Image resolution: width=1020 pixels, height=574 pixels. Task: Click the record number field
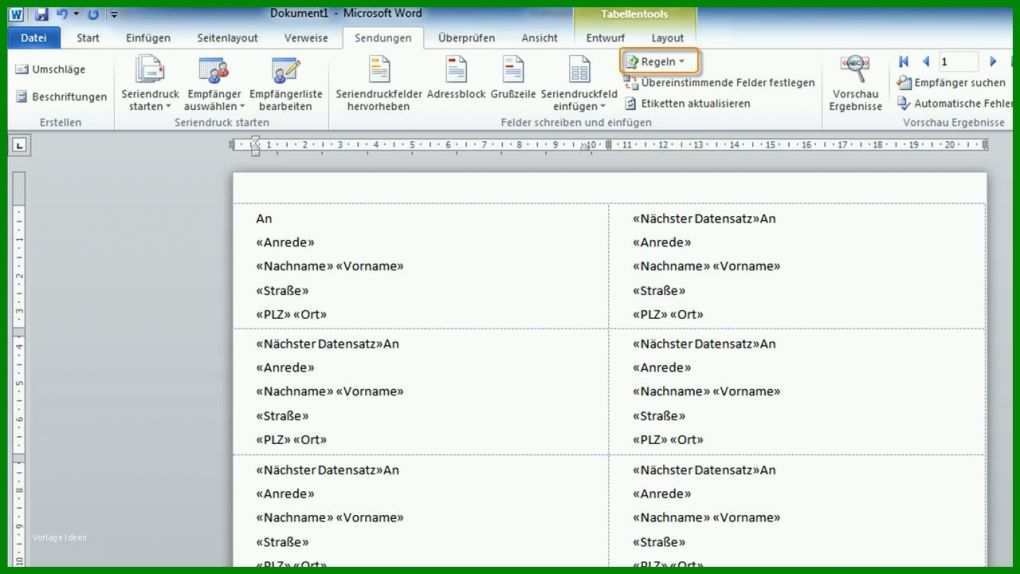coord(958,62)
